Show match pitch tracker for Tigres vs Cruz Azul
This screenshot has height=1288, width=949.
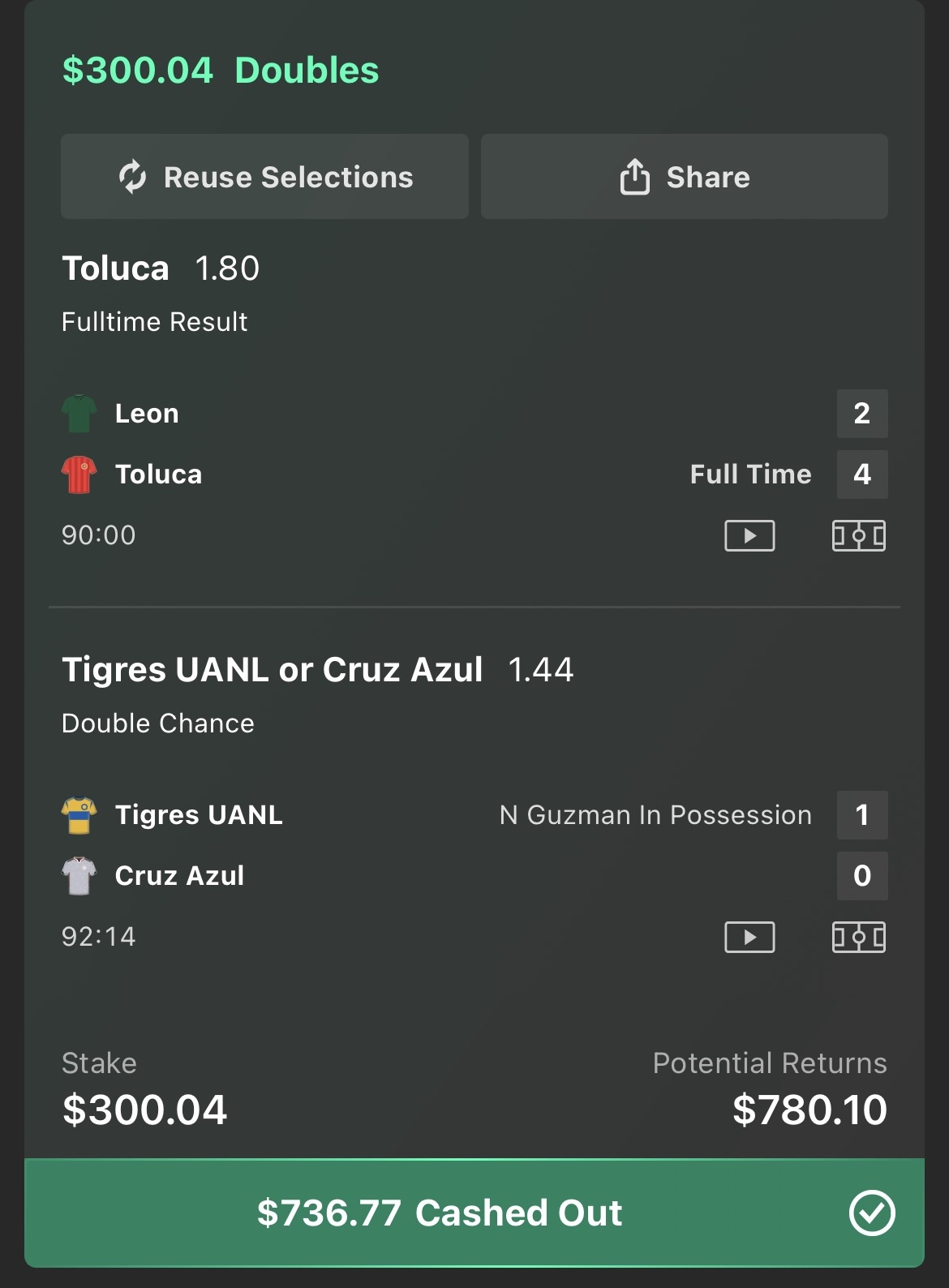pyautogui.click(x=858, y=937)
